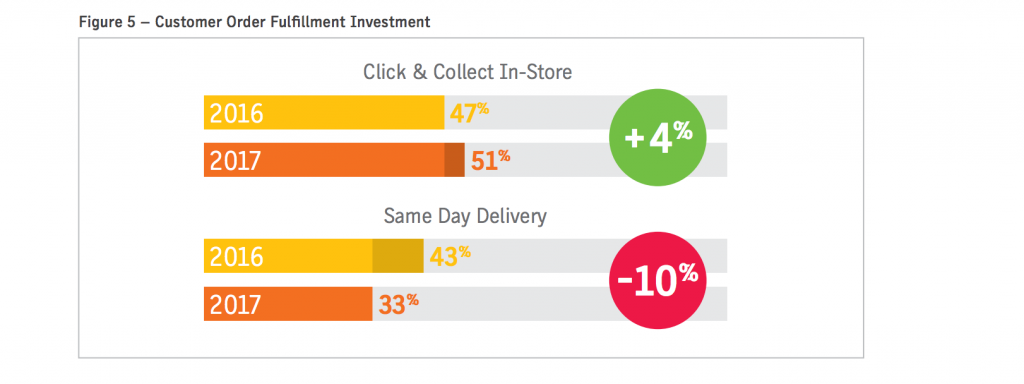This screenshot has width=1024, height=384.
Task: Click the 33% value label
Action: (398, 304)
